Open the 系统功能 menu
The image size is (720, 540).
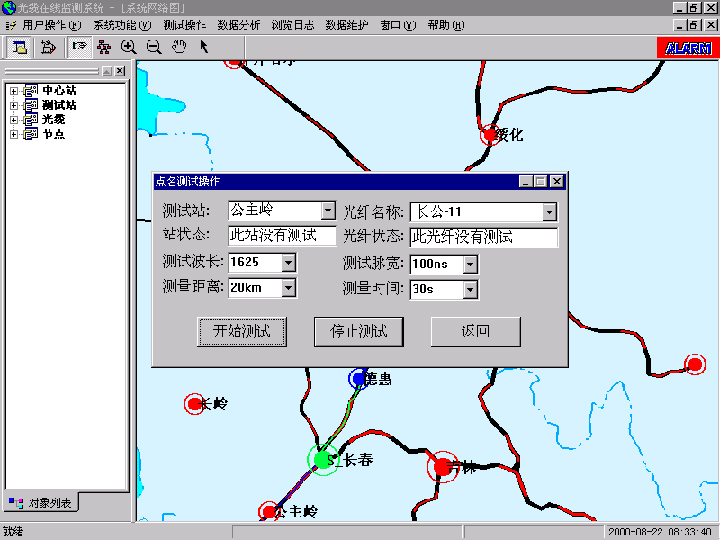(122, 25)
